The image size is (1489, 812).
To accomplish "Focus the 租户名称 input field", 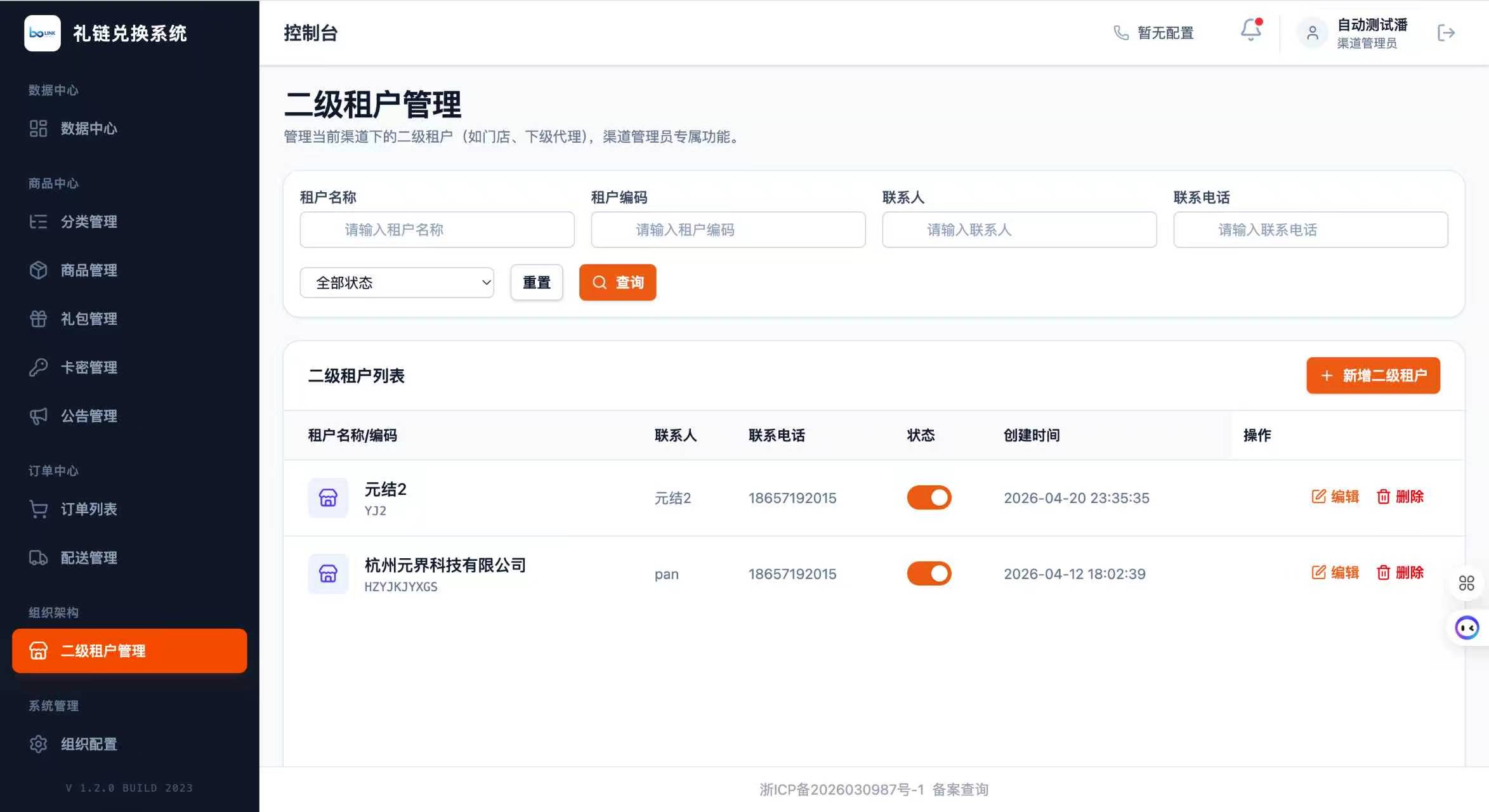I will pos(437,230).
